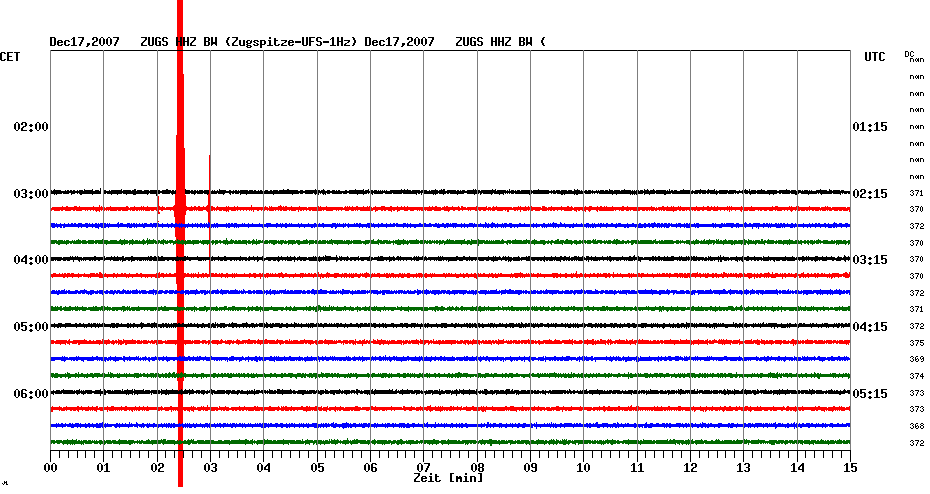This screenshot has width=930, height=494.
Task: Click the 04:15 UTC time label
Action: [870, 327]
